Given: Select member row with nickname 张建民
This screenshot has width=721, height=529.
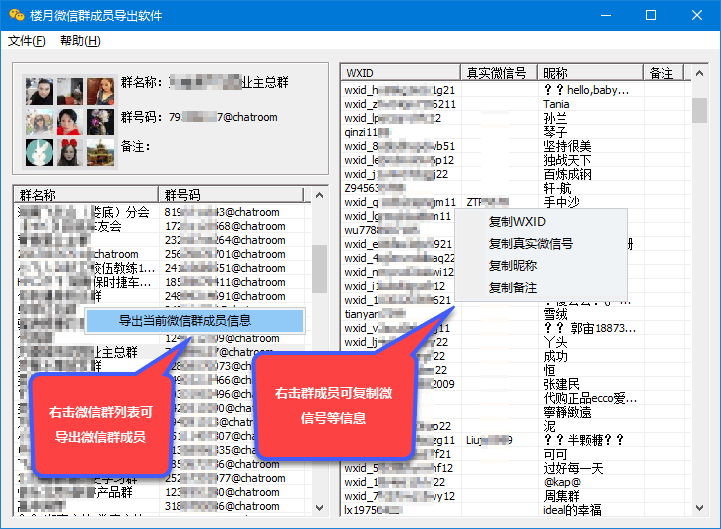Looking at the screenshot, I should click(516, 384).
